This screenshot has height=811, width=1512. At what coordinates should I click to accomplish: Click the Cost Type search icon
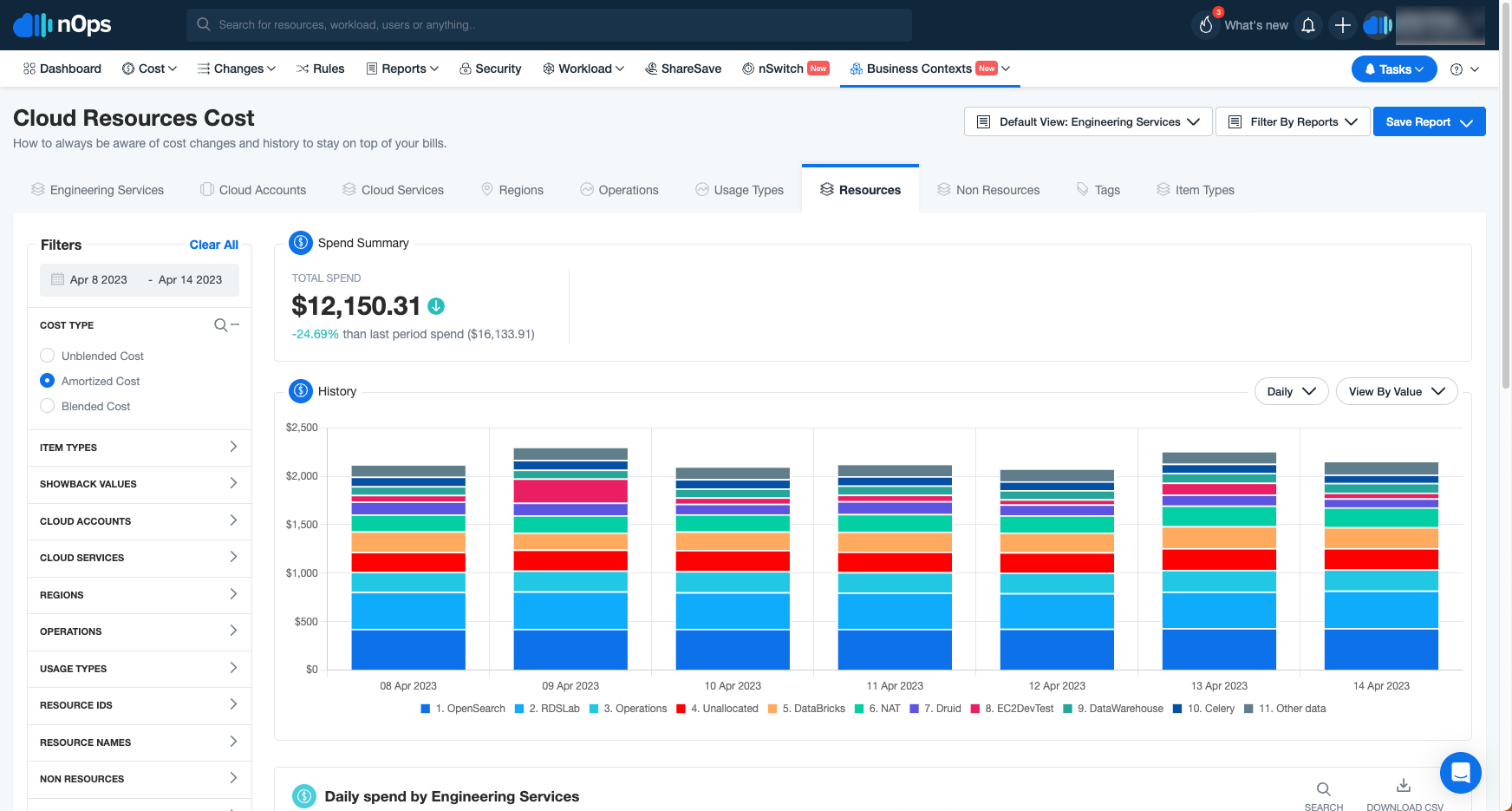pos(221,325)
